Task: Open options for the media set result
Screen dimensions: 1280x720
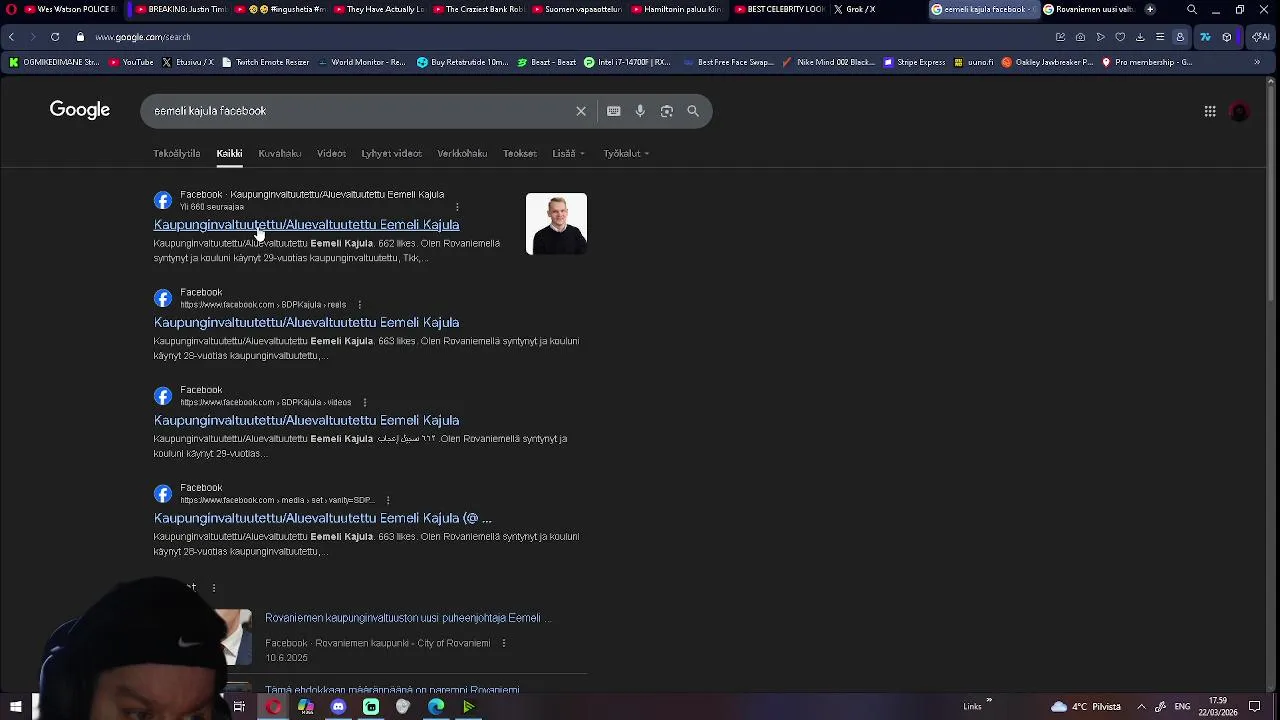Action: (x=387, y=500)
